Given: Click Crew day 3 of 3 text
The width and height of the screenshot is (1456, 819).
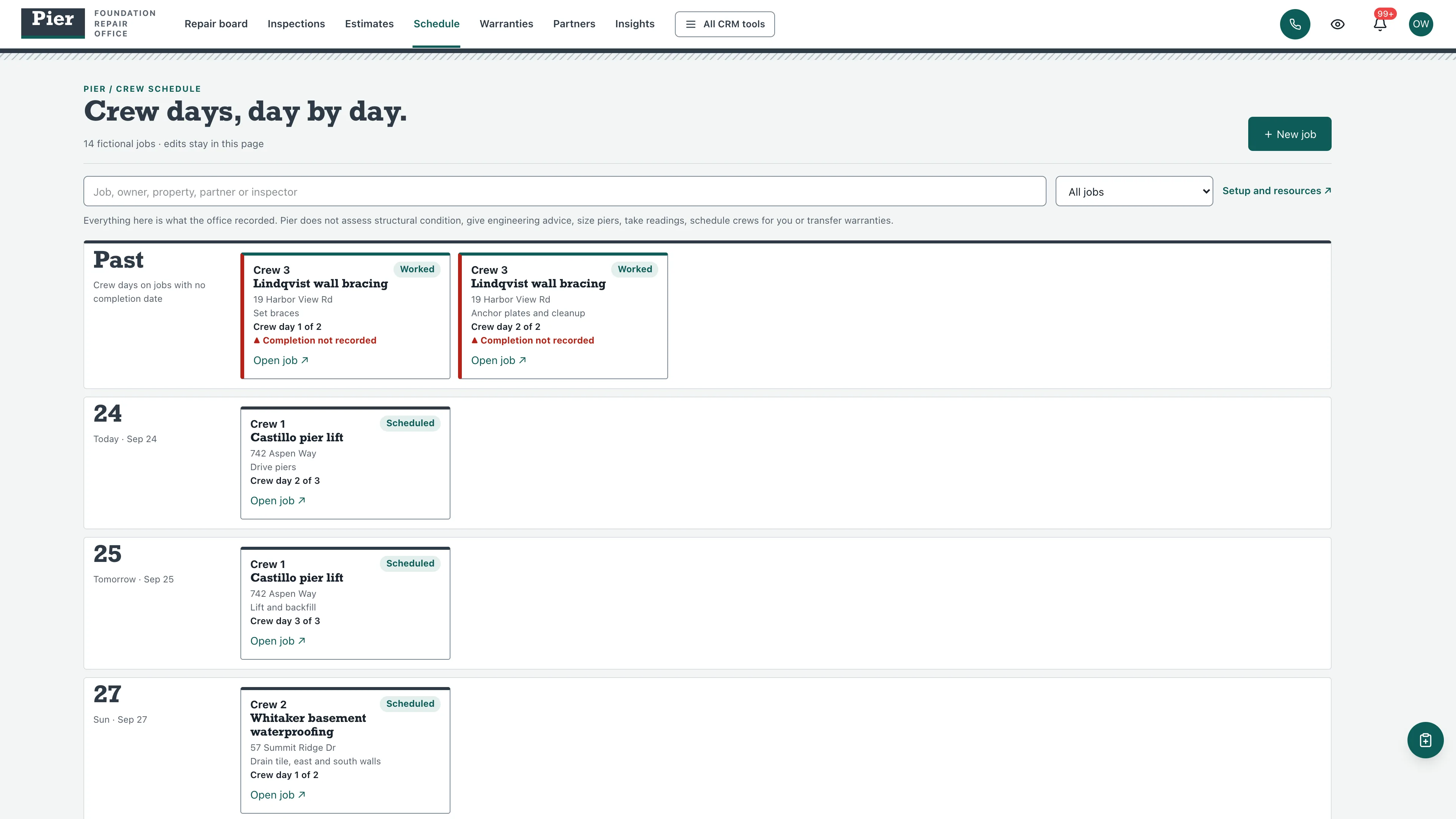Looking at the screenshot, I should pos(285,621).
